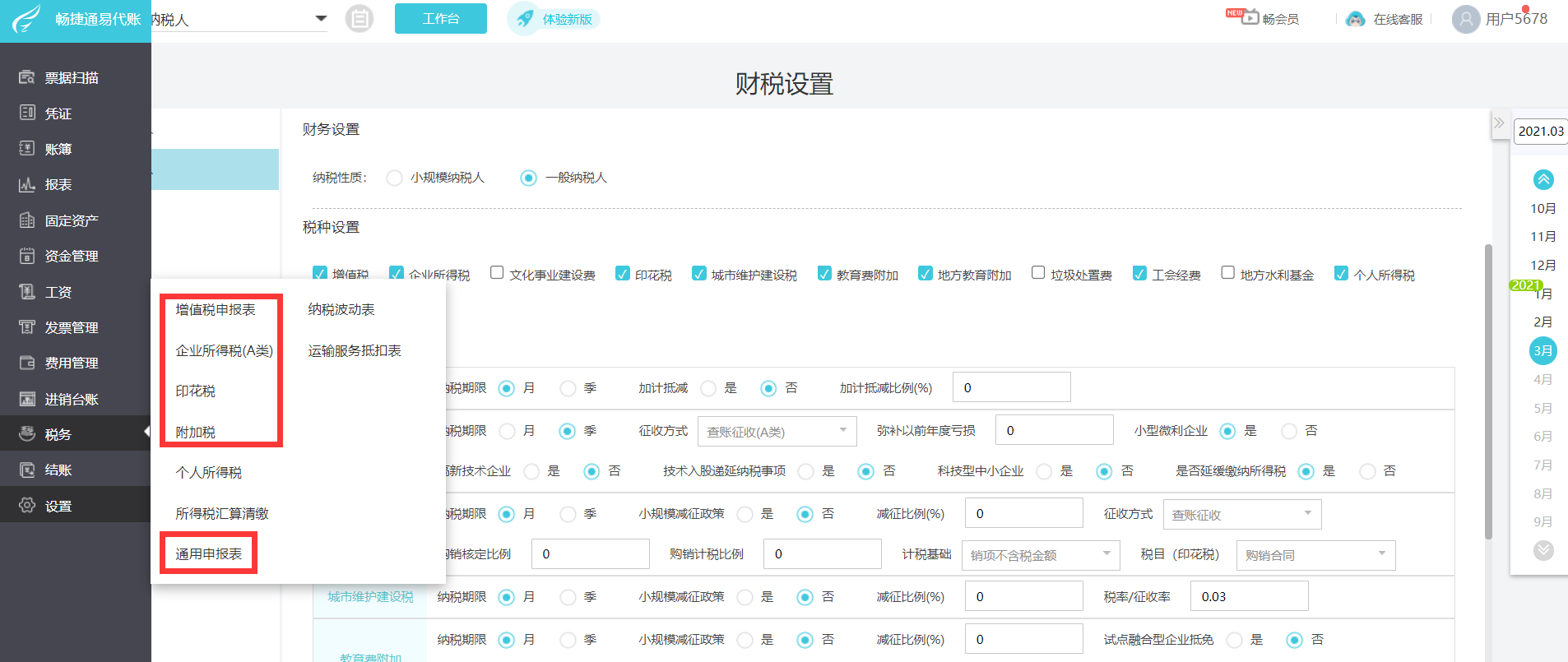Choose 通用申报表 in the tax submenu

tap(209, 553)
